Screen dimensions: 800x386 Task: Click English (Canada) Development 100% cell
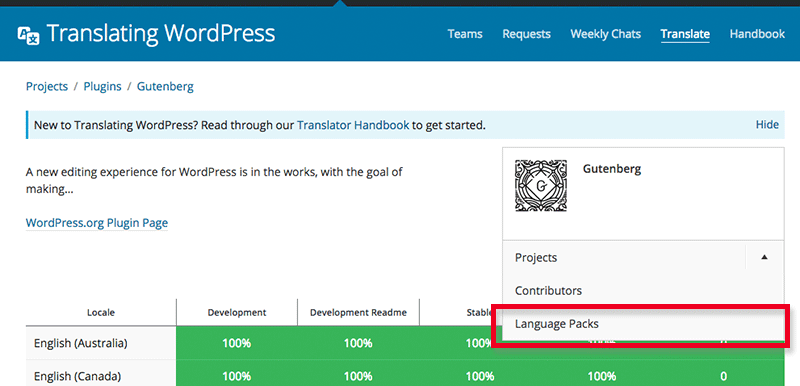point(237,376)
